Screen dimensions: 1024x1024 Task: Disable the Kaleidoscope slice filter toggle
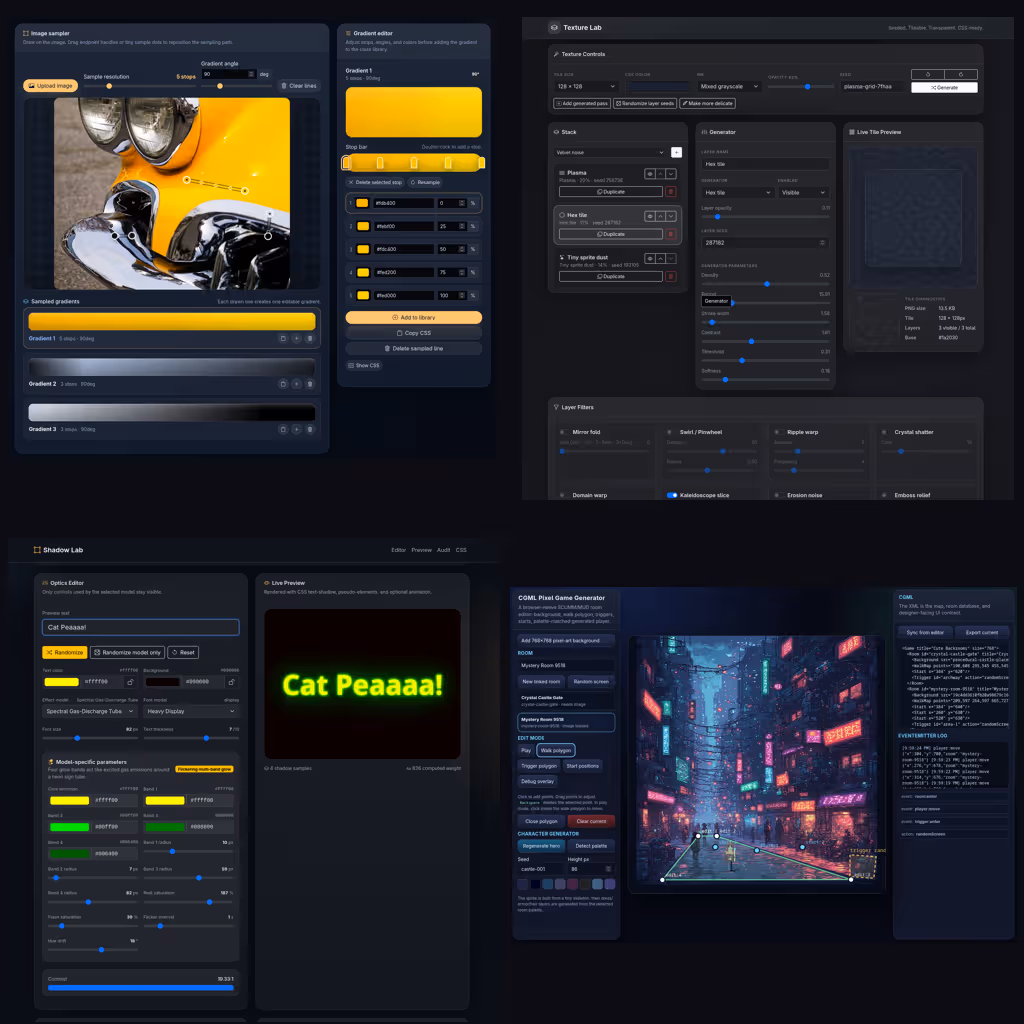click(x=672, y=495)
